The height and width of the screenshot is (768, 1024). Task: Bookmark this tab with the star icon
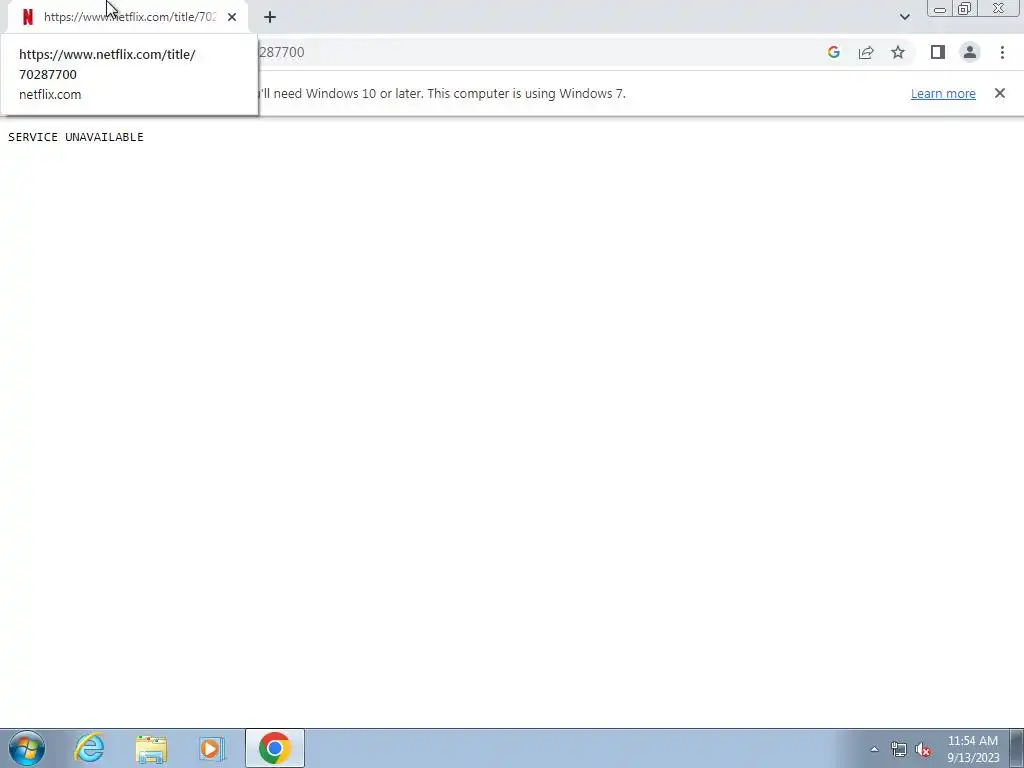898,52
